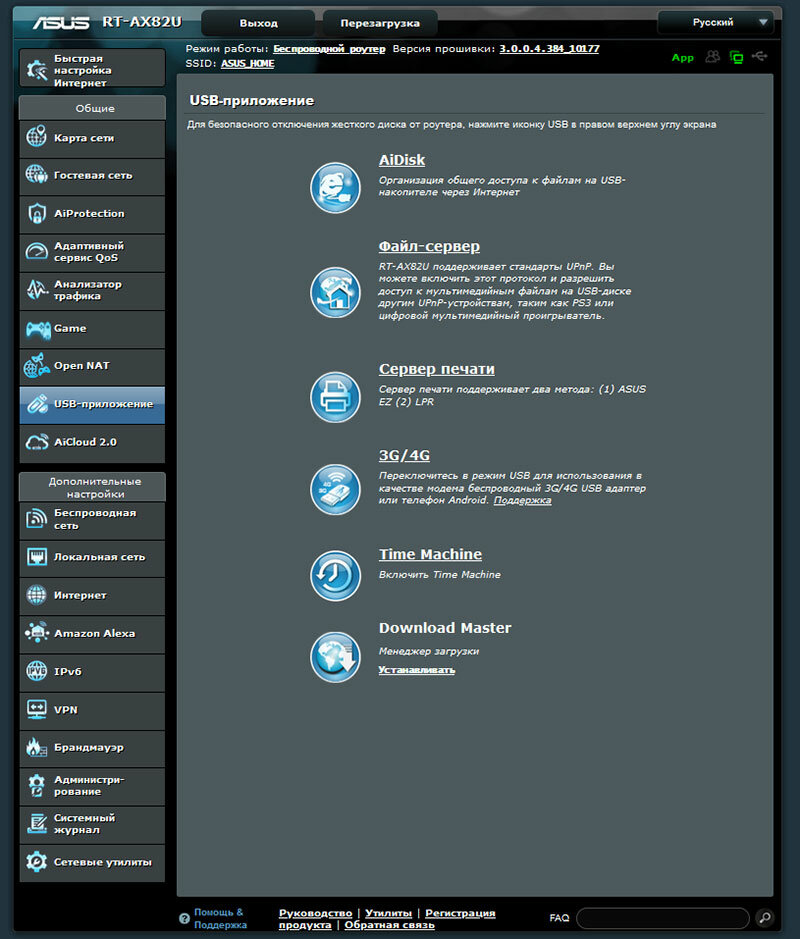Open the Обратная связь footer link
Screen dimensions: 800x939
389,925
